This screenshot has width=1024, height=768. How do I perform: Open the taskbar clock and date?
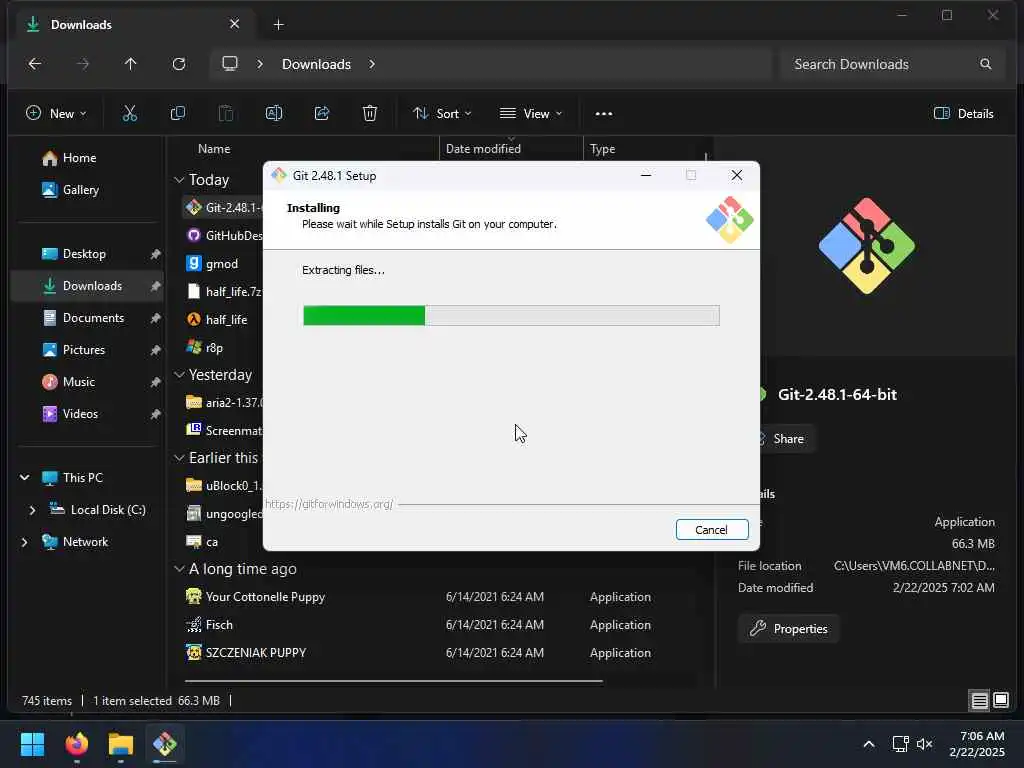[977, 744]
